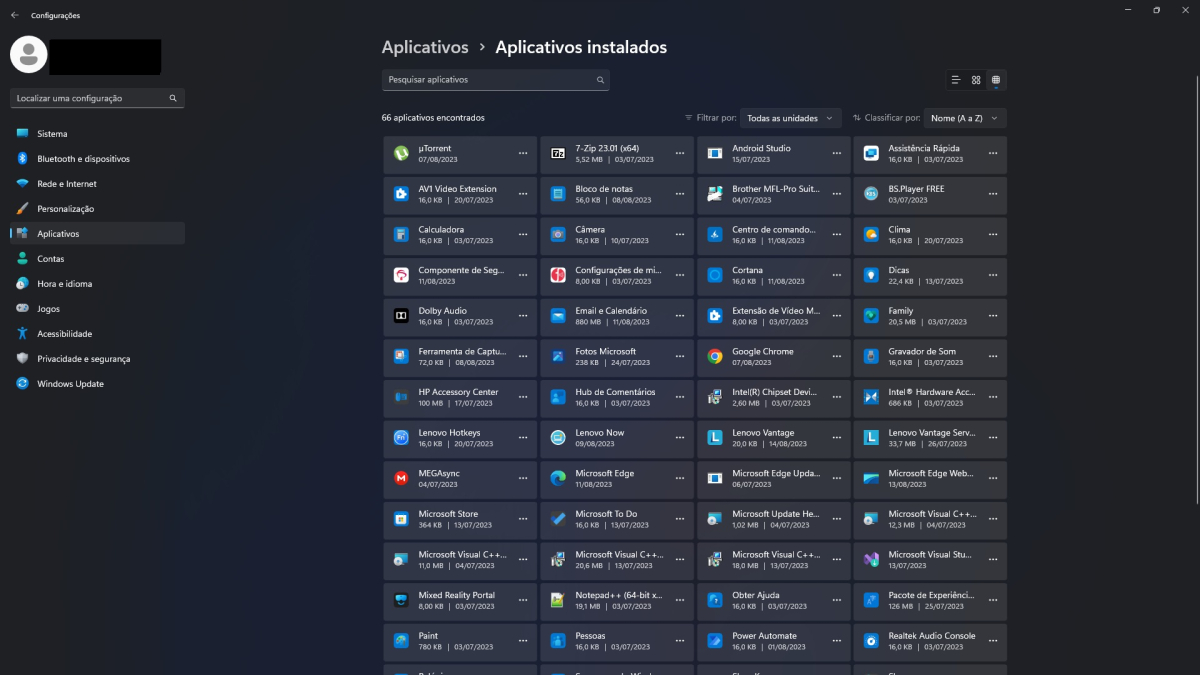Click the Google Chrome app icon

(715, 356)
